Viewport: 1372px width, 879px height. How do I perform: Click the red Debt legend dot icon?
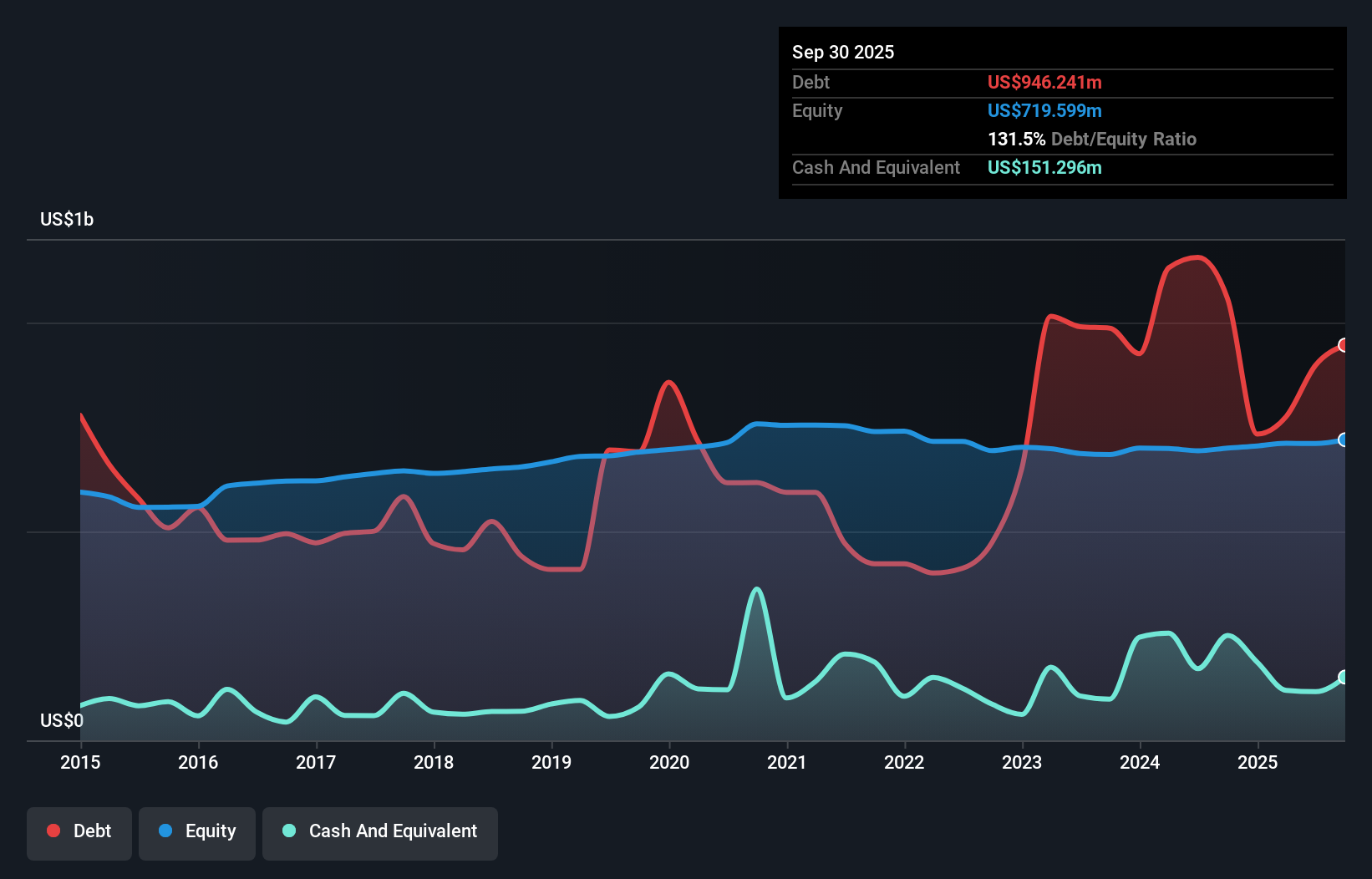(52, 831)
